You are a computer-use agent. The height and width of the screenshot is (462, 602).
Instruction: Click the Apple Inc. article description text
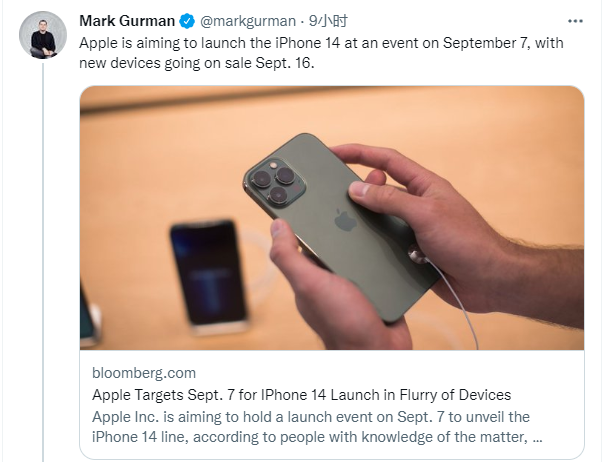pos(317,427)
